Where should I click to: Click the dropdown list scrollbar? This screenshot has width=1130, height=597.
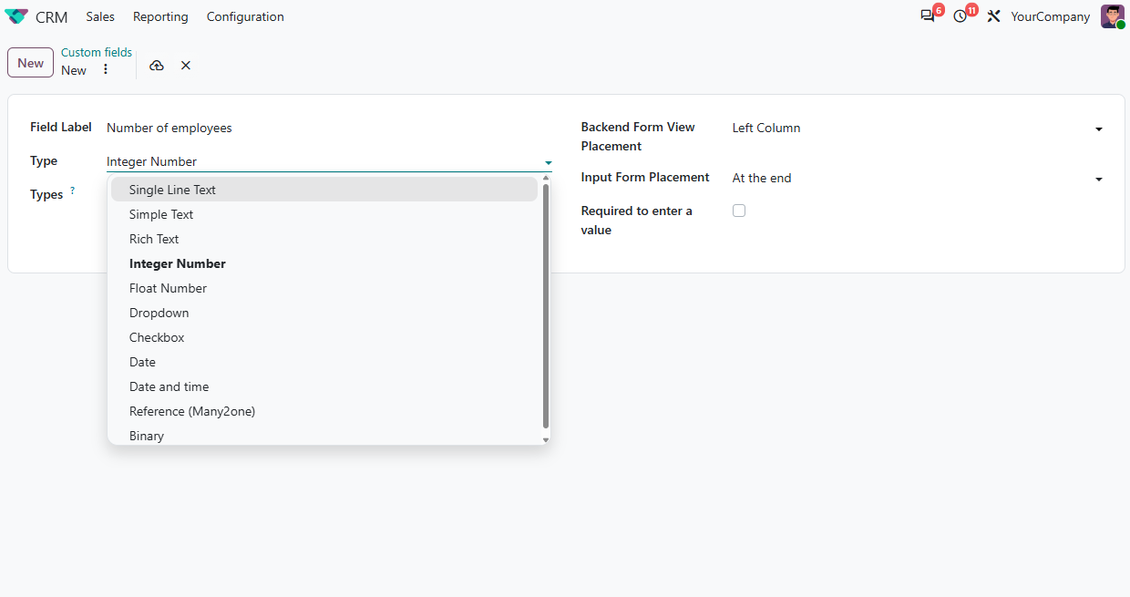(x=546, y=306)
